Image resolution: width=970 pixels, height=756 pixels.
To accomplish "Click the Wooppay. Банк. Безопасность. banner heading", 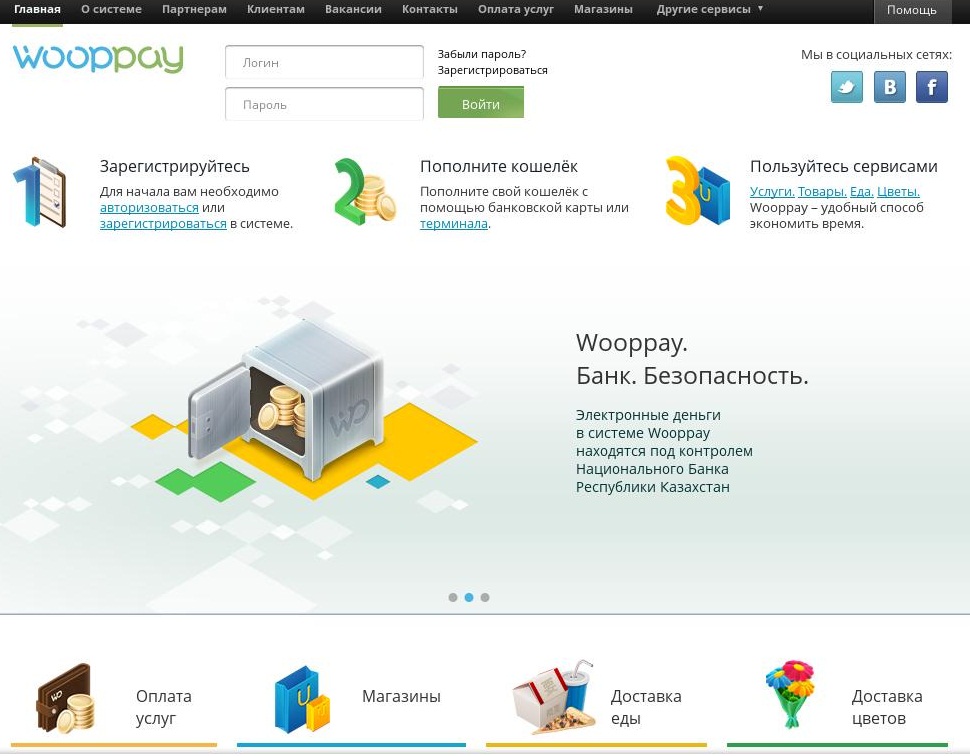I will pyautogui.click(x=692, y=359).
